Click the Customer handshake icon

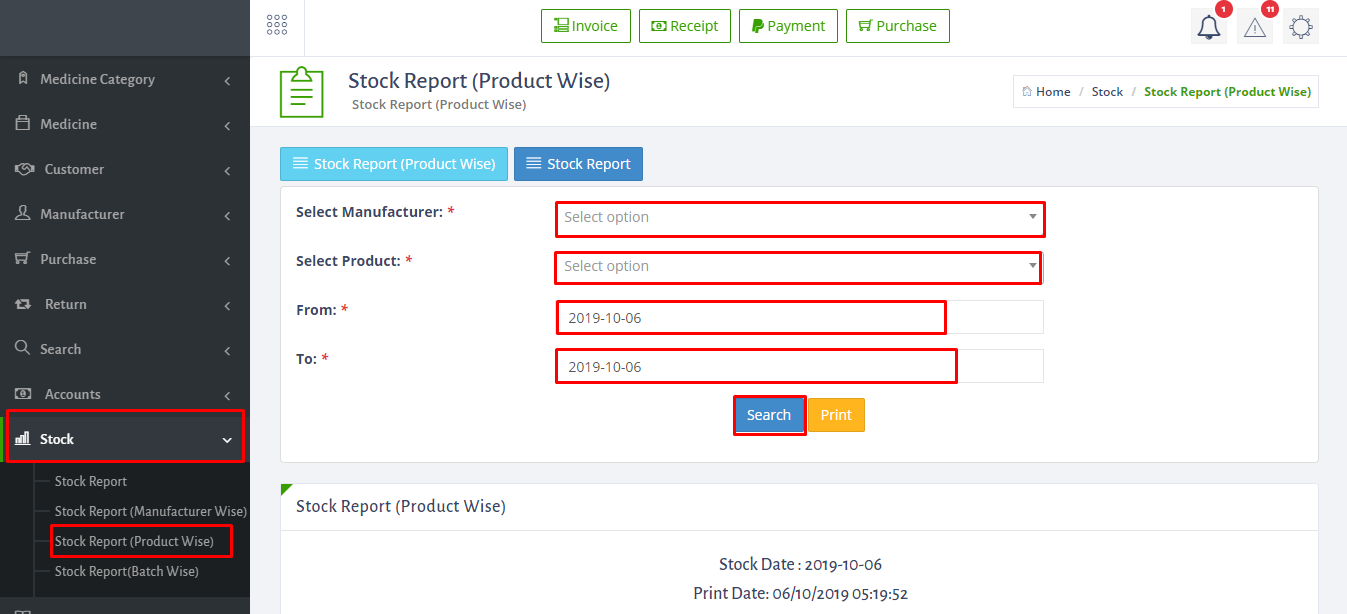click(x=24, y=169)
